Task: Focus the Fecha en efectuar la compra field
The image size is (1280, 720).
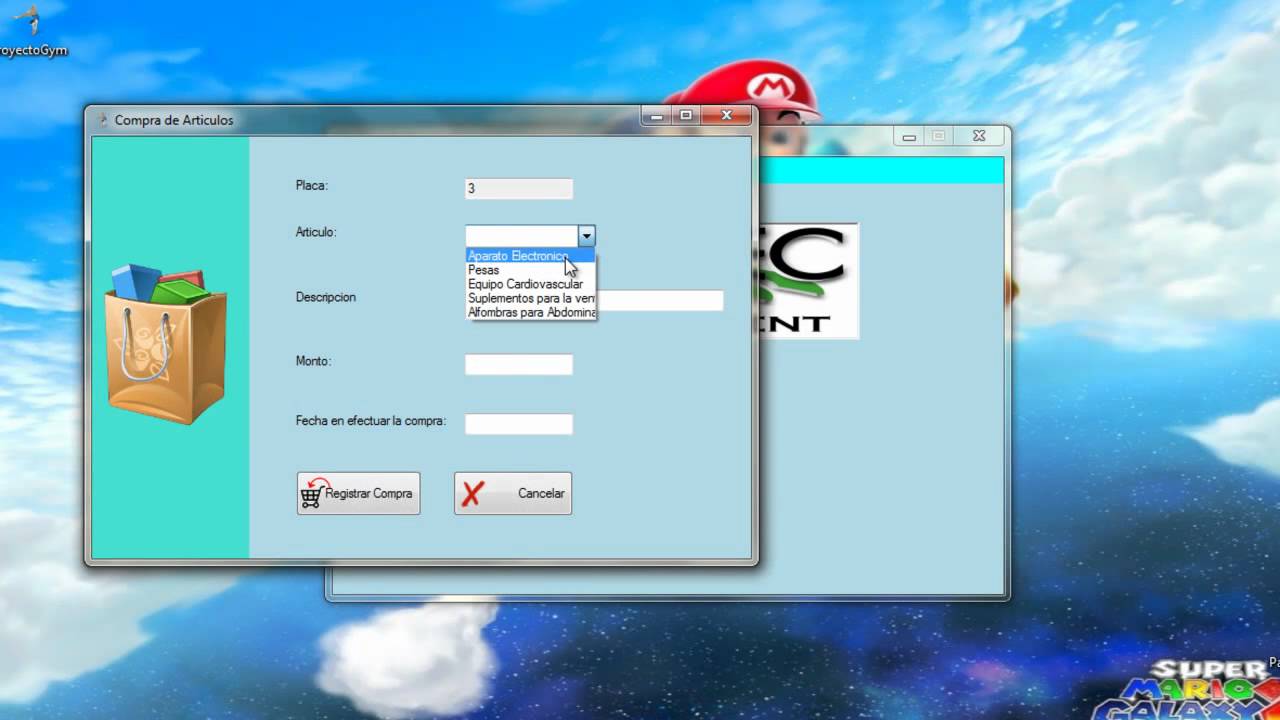Action: click(x=519, y=424)
